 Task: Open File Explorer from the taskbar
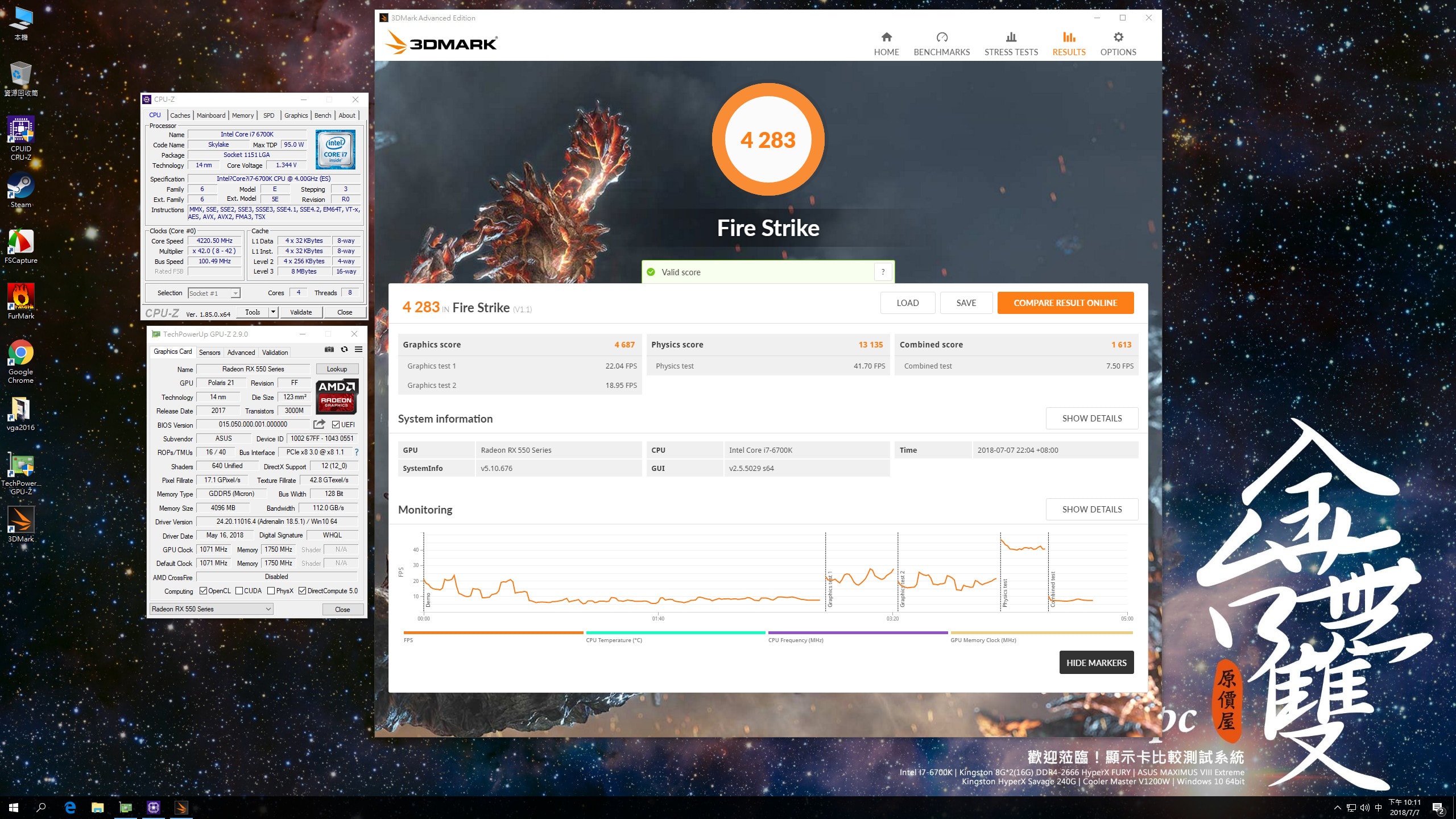(x=98, y=808)
